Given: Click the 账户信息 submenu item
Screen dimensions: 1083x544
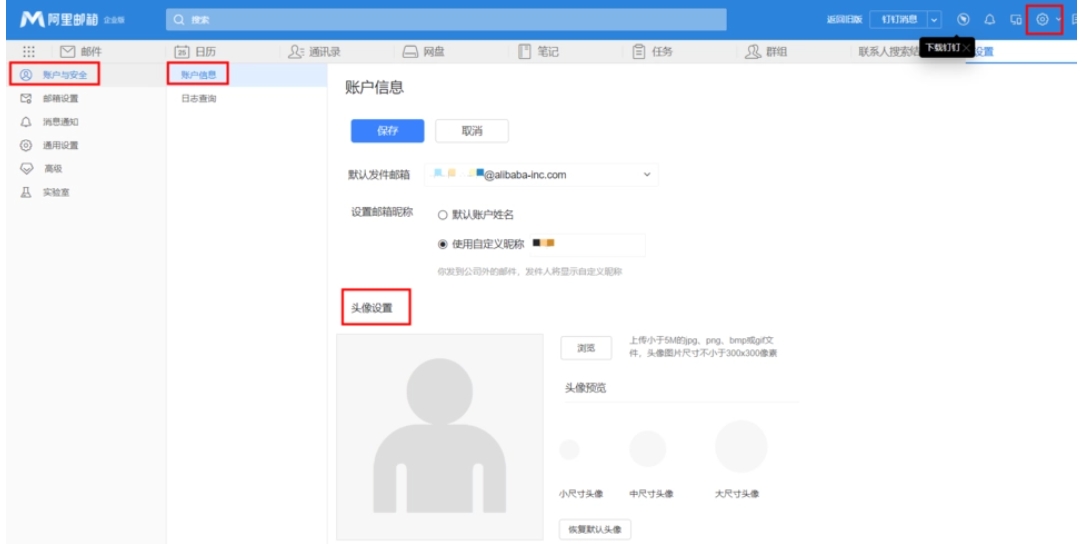Looking at the screenshot, I should coord(198,75).
